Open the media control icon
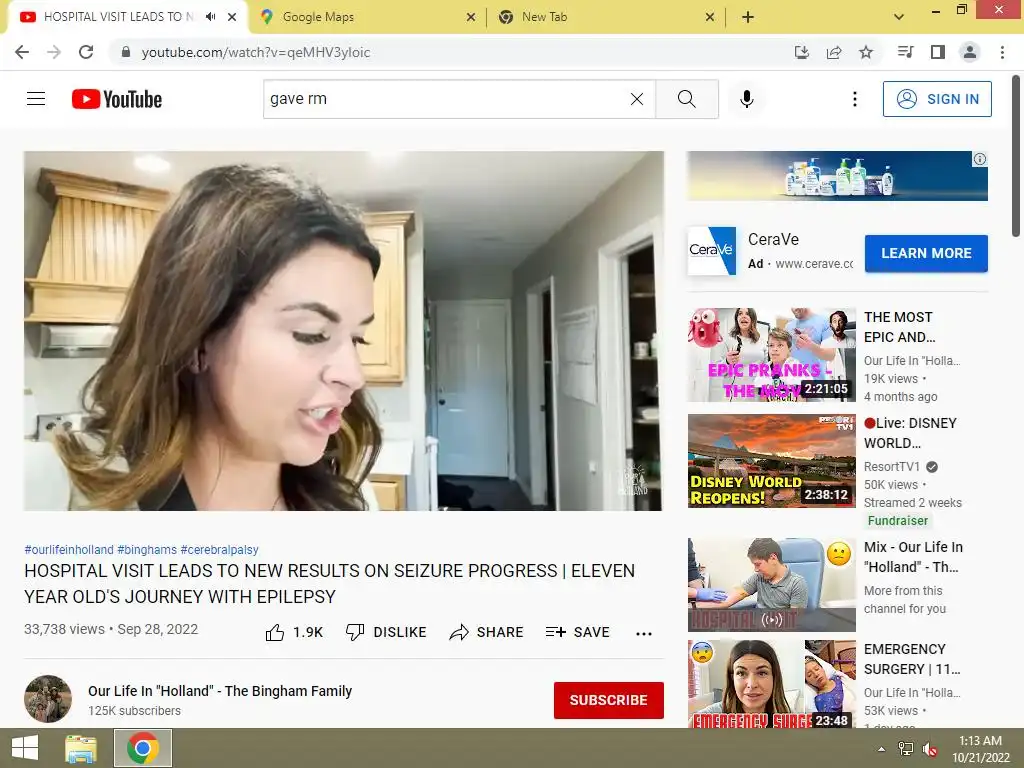The width and height of the screenshot is (1024, 768). point(906,52)
